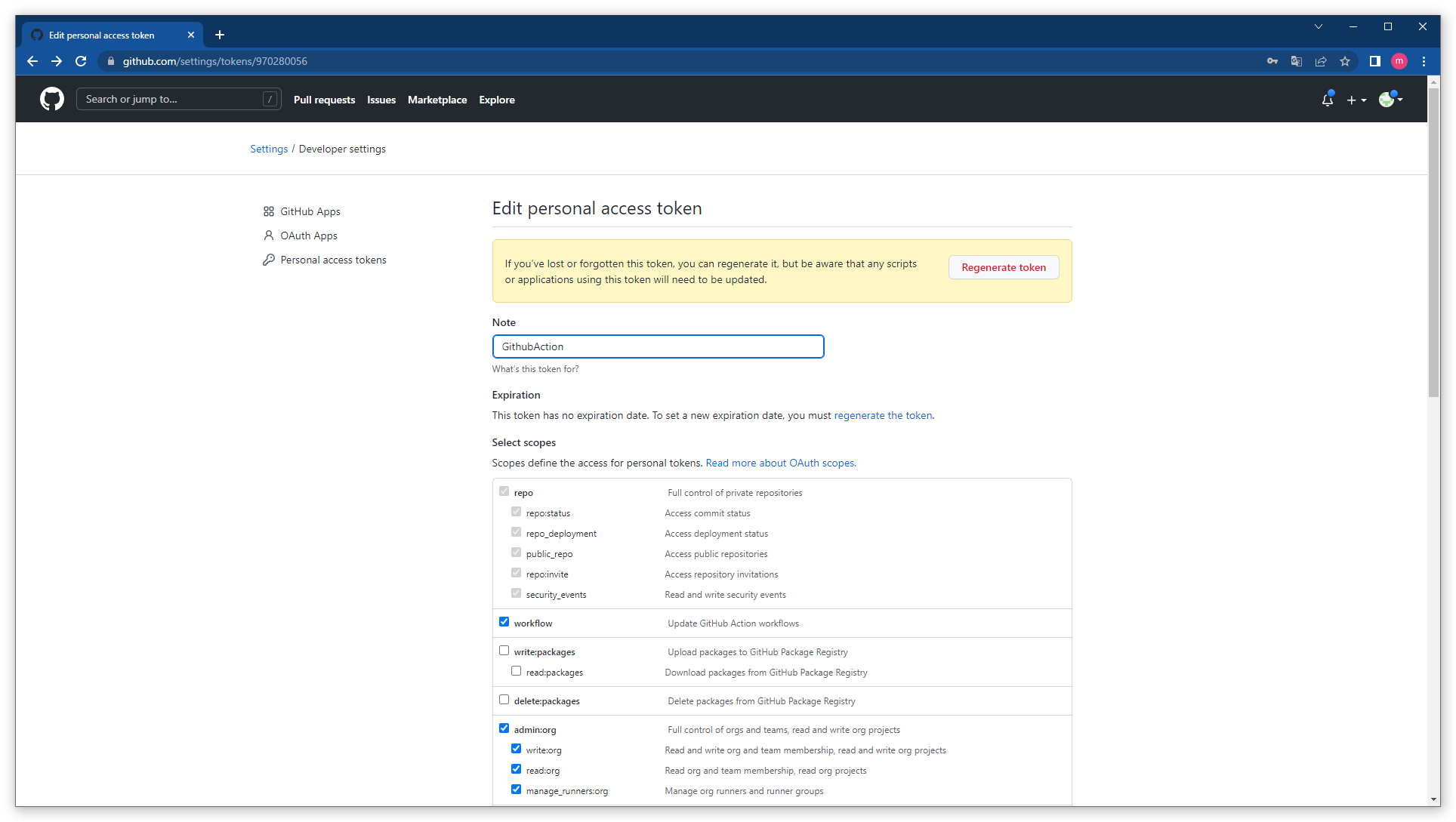This screenshot has height=822, width=1456.
Task: Open the browser tab search chevron
Action: click(x=1318, y=26)
